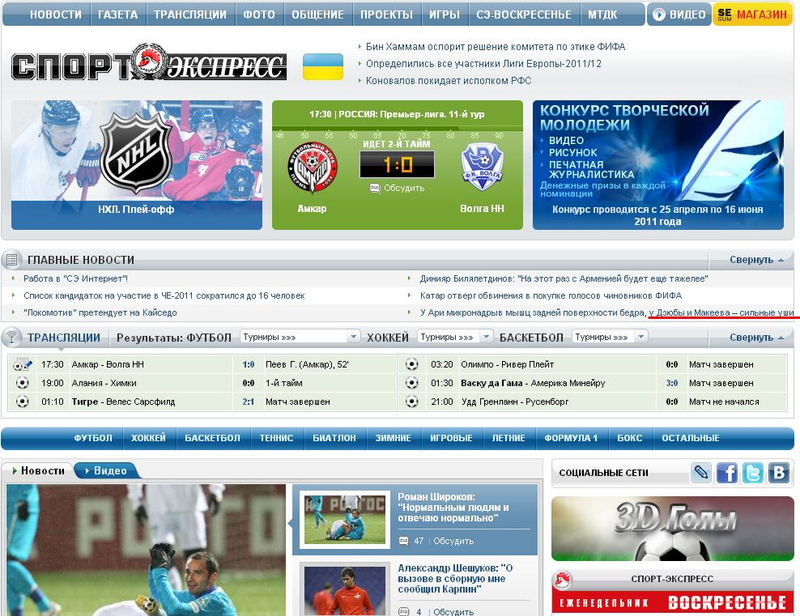Click the 1:0 scoreboard of the live match
Image resolution: width=800 pixels, height=616 pixels.
click(x=397, y=164)
